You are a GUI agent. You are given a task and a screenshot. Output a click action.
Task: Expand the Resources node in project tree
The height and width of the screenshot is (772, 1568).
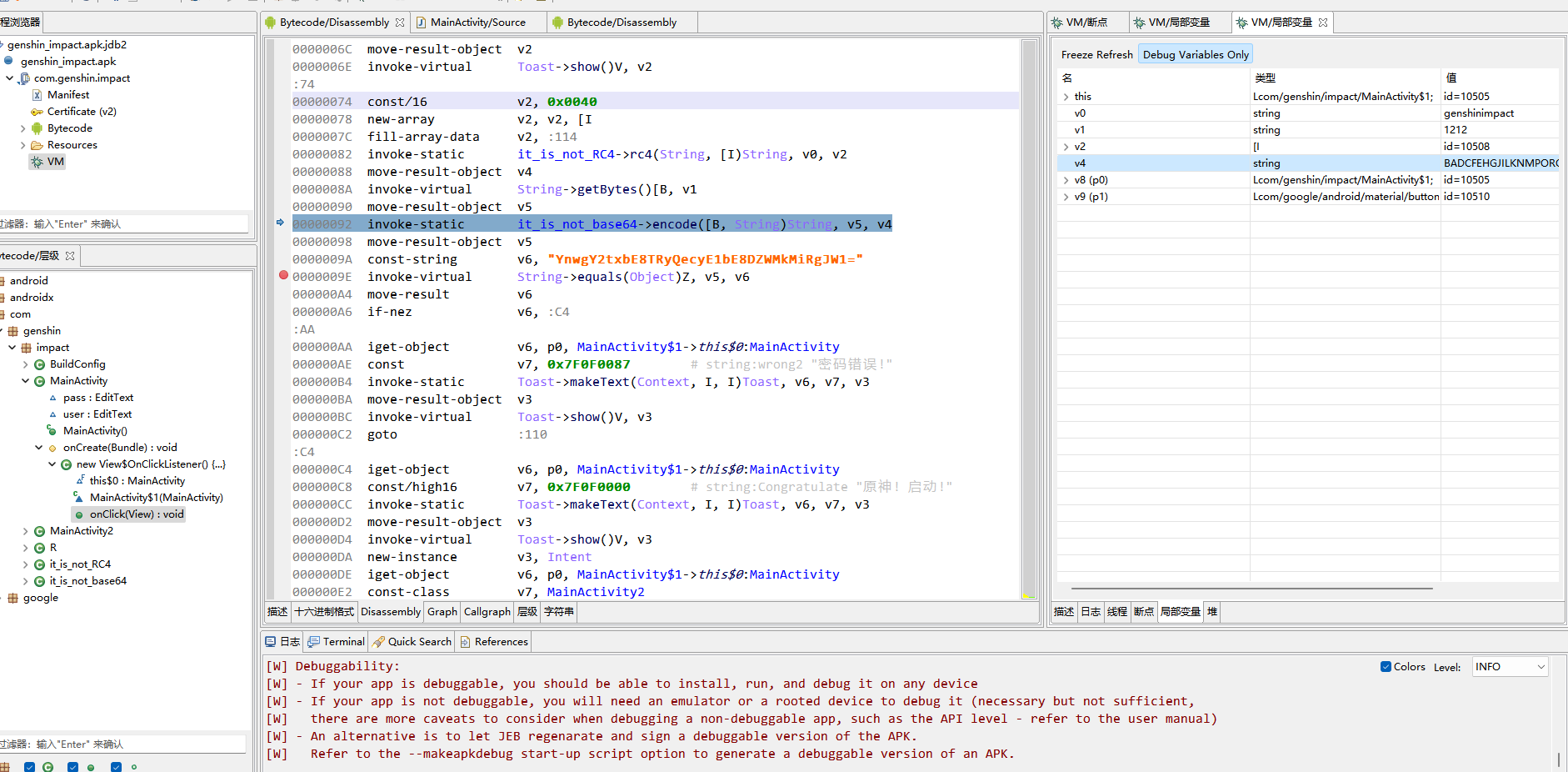pos(22,145)
